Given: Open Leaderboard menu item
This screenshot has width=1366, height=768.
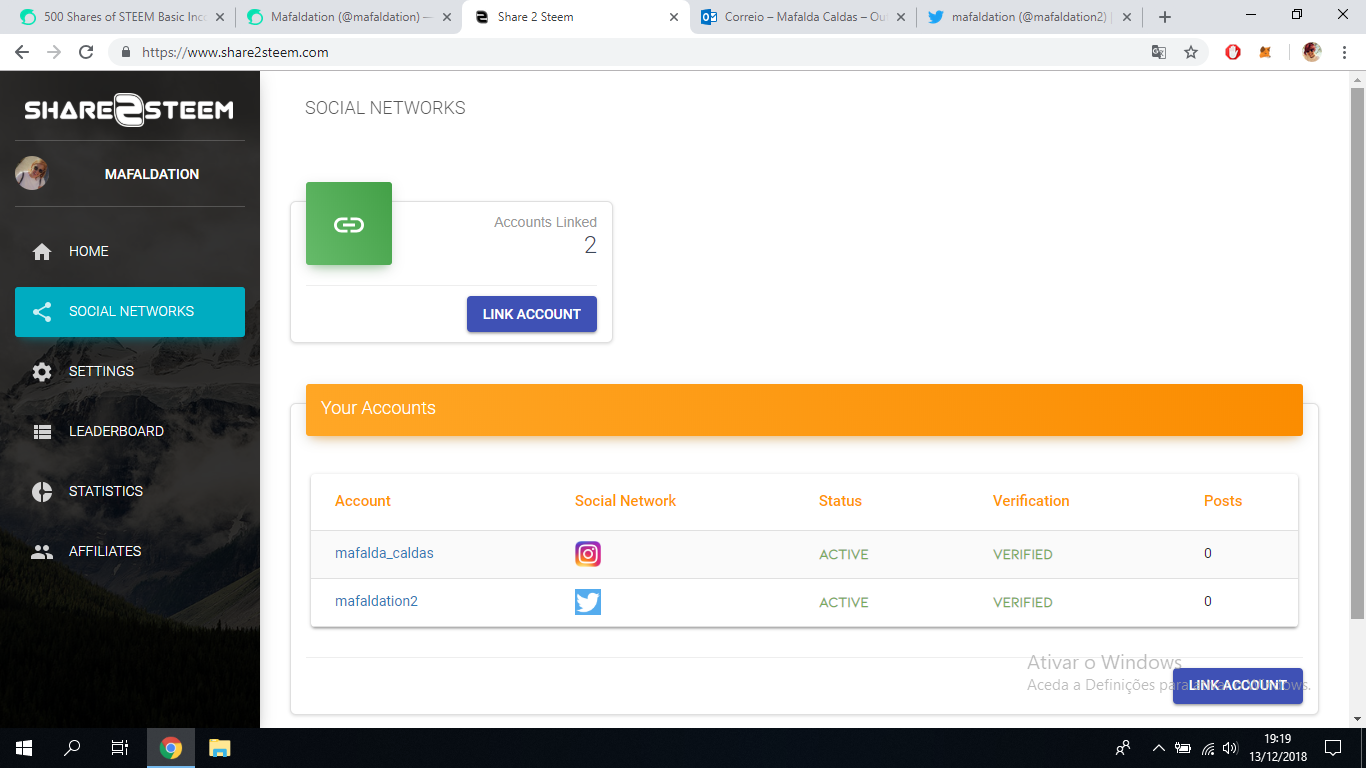Looking at the screenshot, I should (x=130, y=432).
